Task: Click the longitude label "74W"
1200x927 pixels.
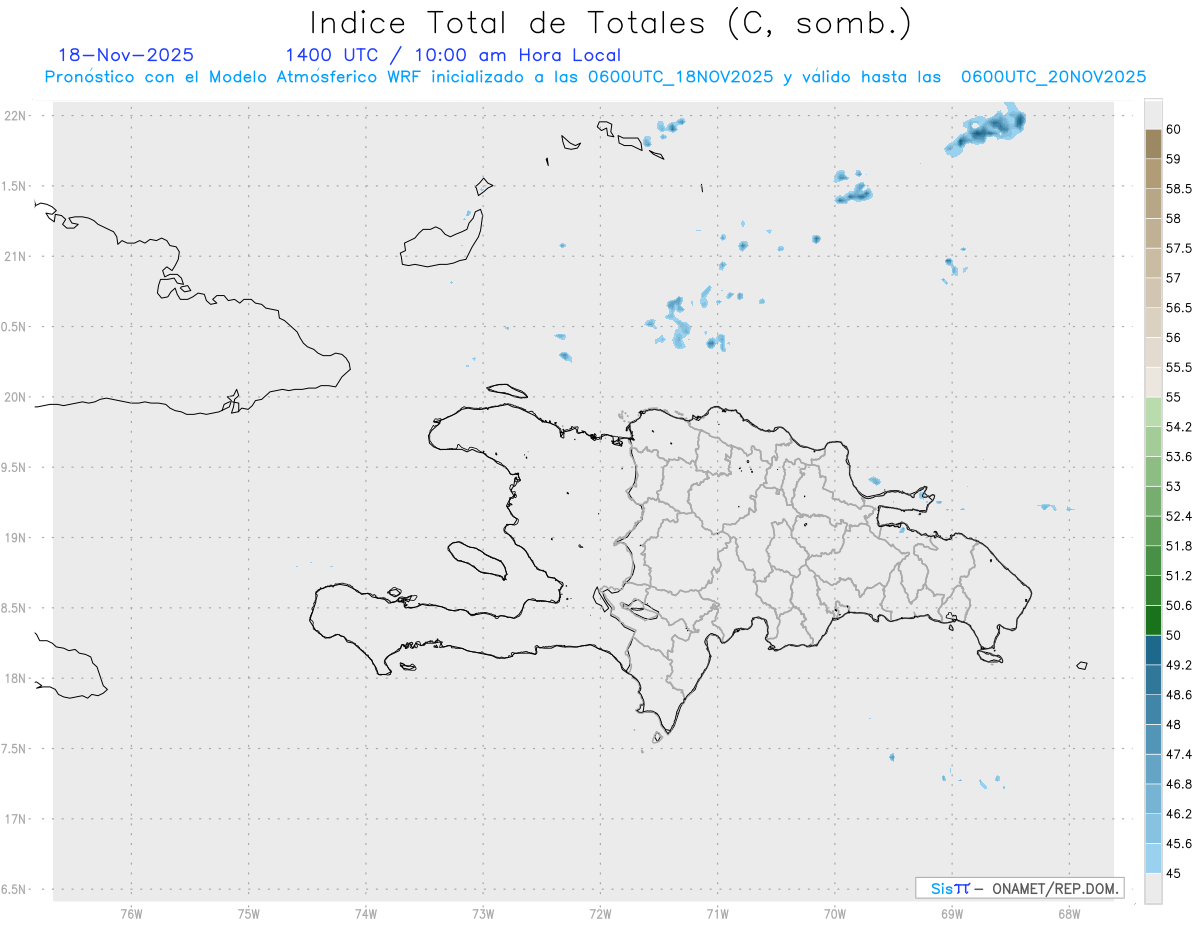Action: tap(366, 912)
